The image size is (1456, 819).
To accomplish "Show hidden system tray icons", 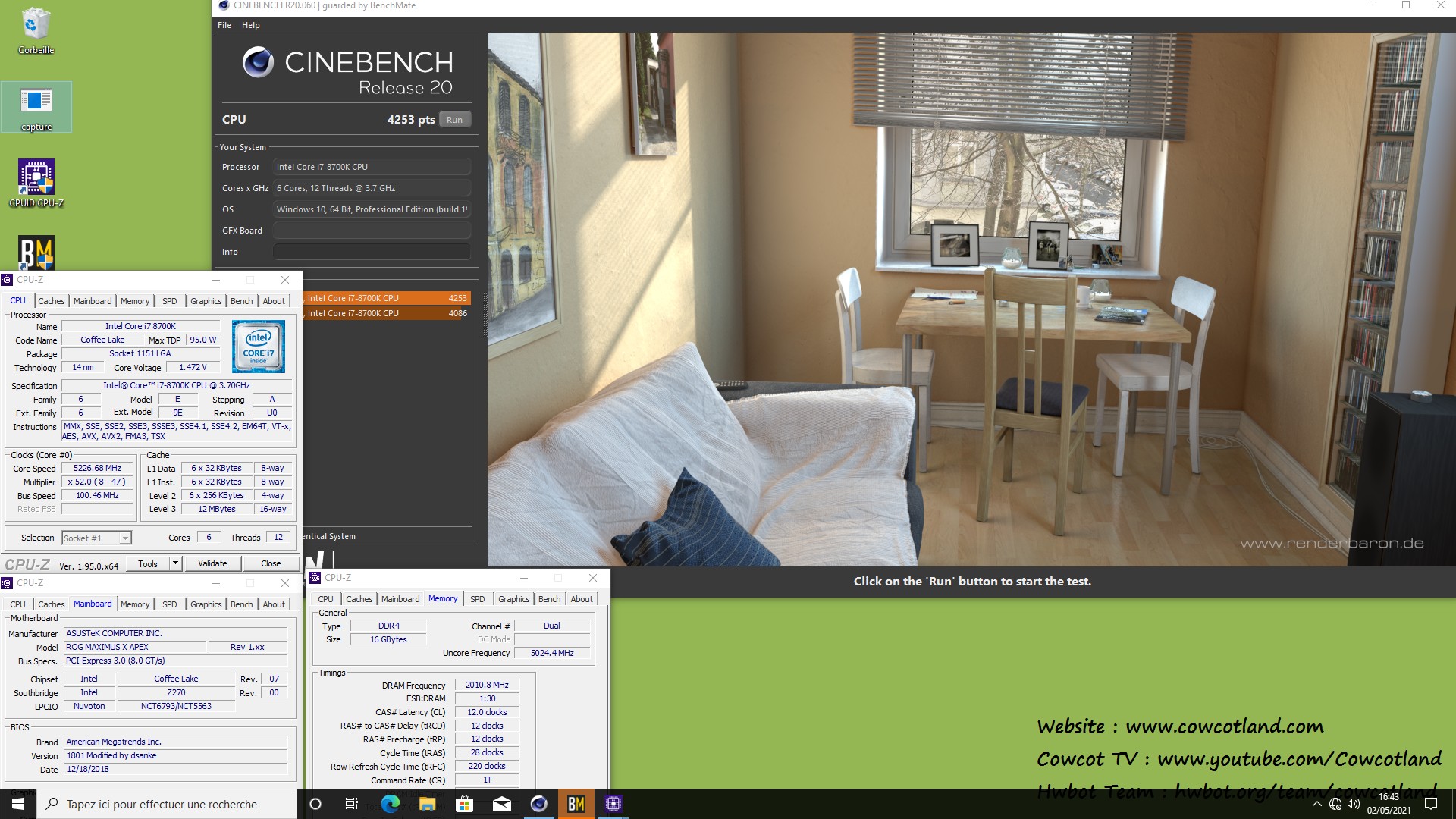I will (1316, 804).
